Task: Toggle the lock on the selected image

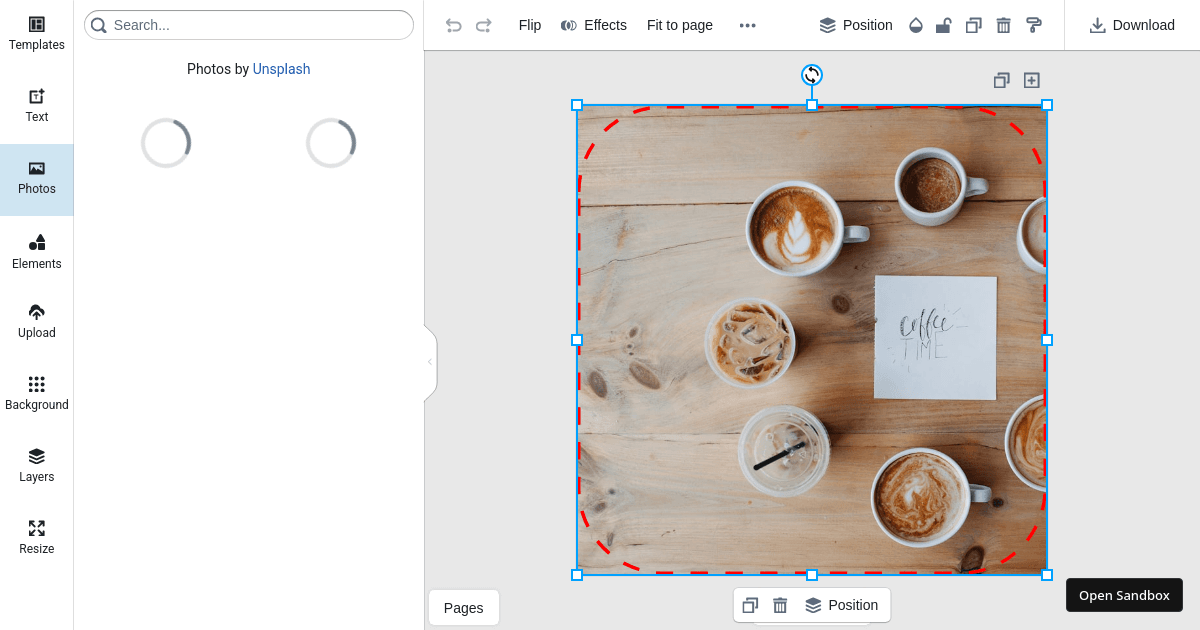Action: point(944,25)
